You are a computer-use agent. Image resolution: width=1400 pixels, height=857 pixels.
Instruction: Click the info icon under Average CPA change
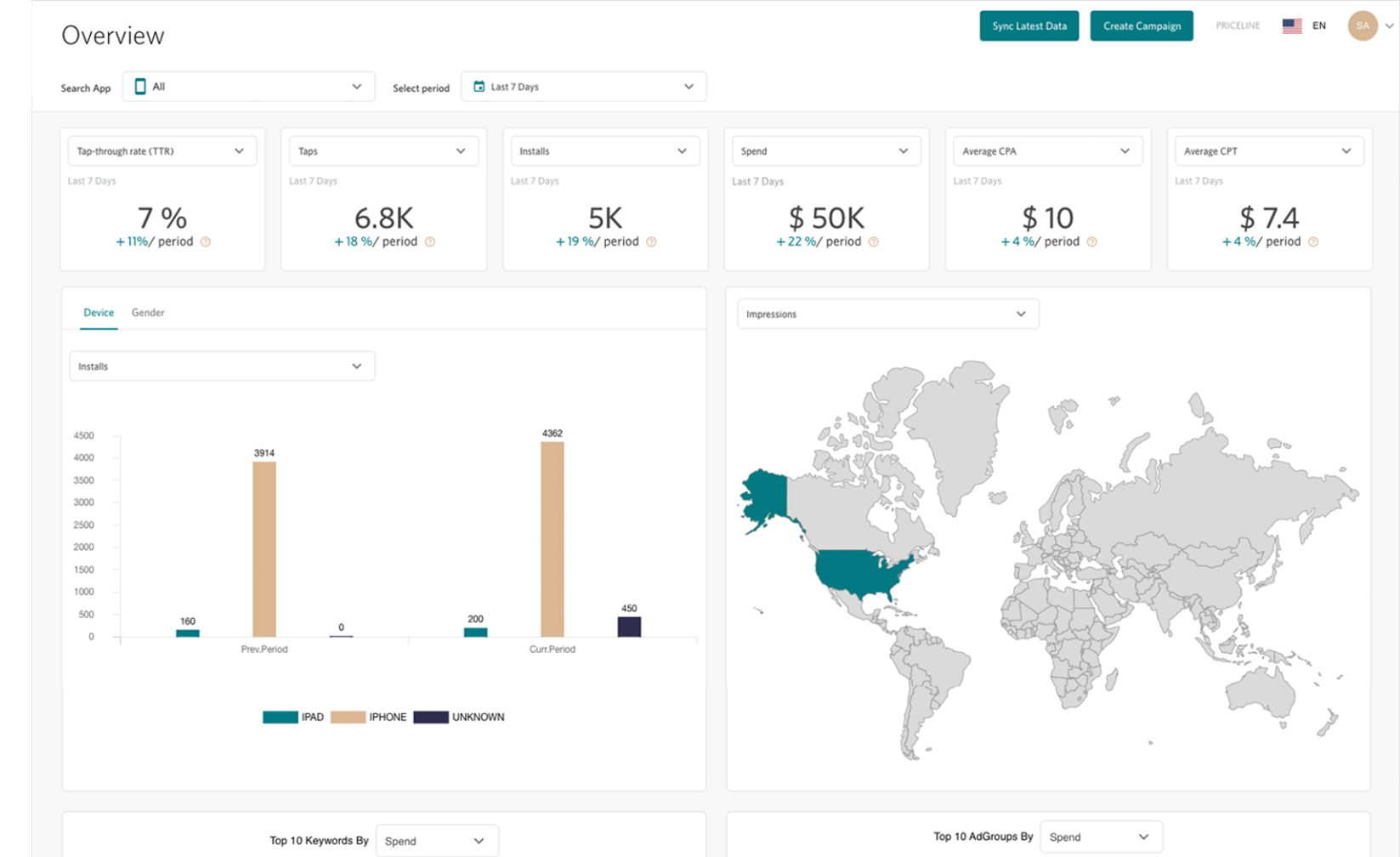coord(1092,242)
